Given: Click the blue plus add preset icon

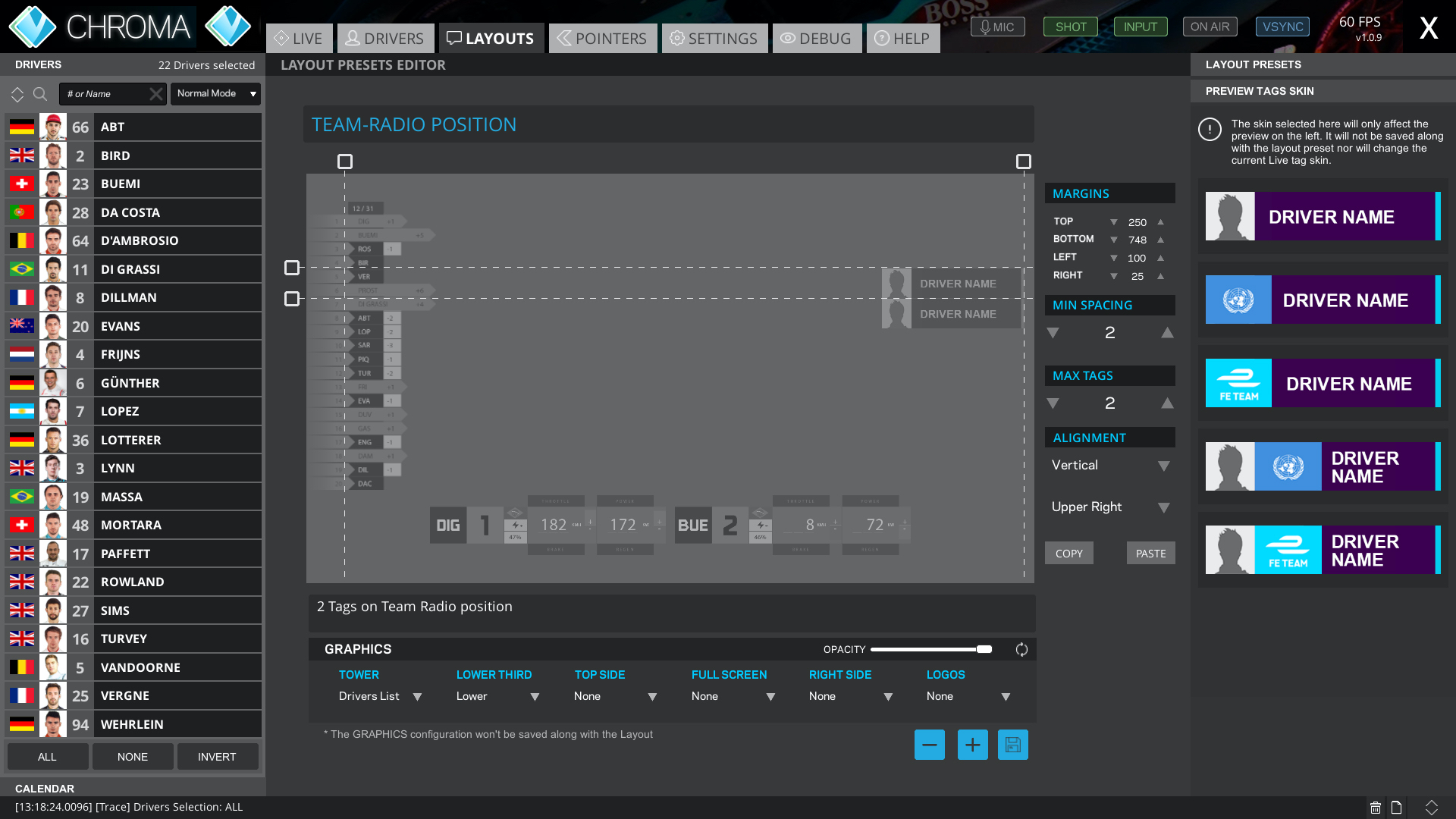Looking at the screenshot, I should point(972,745).
